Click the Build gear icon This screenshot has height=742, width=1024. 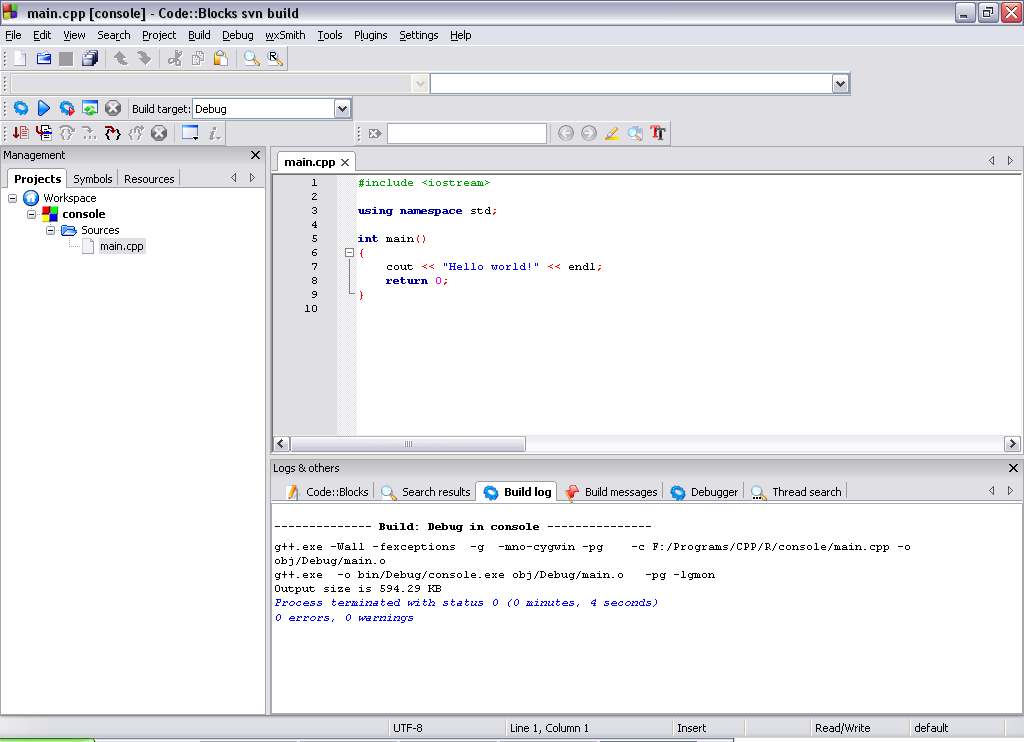tap(20, 108)
